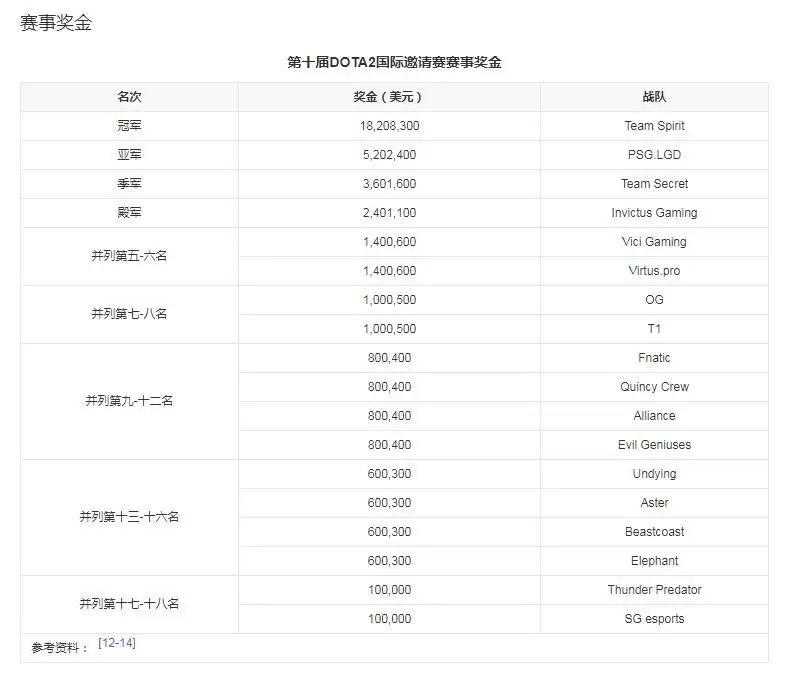Select the team name OG
The width and height of the screenshot is (794, 681).
[x=654, y=299]
